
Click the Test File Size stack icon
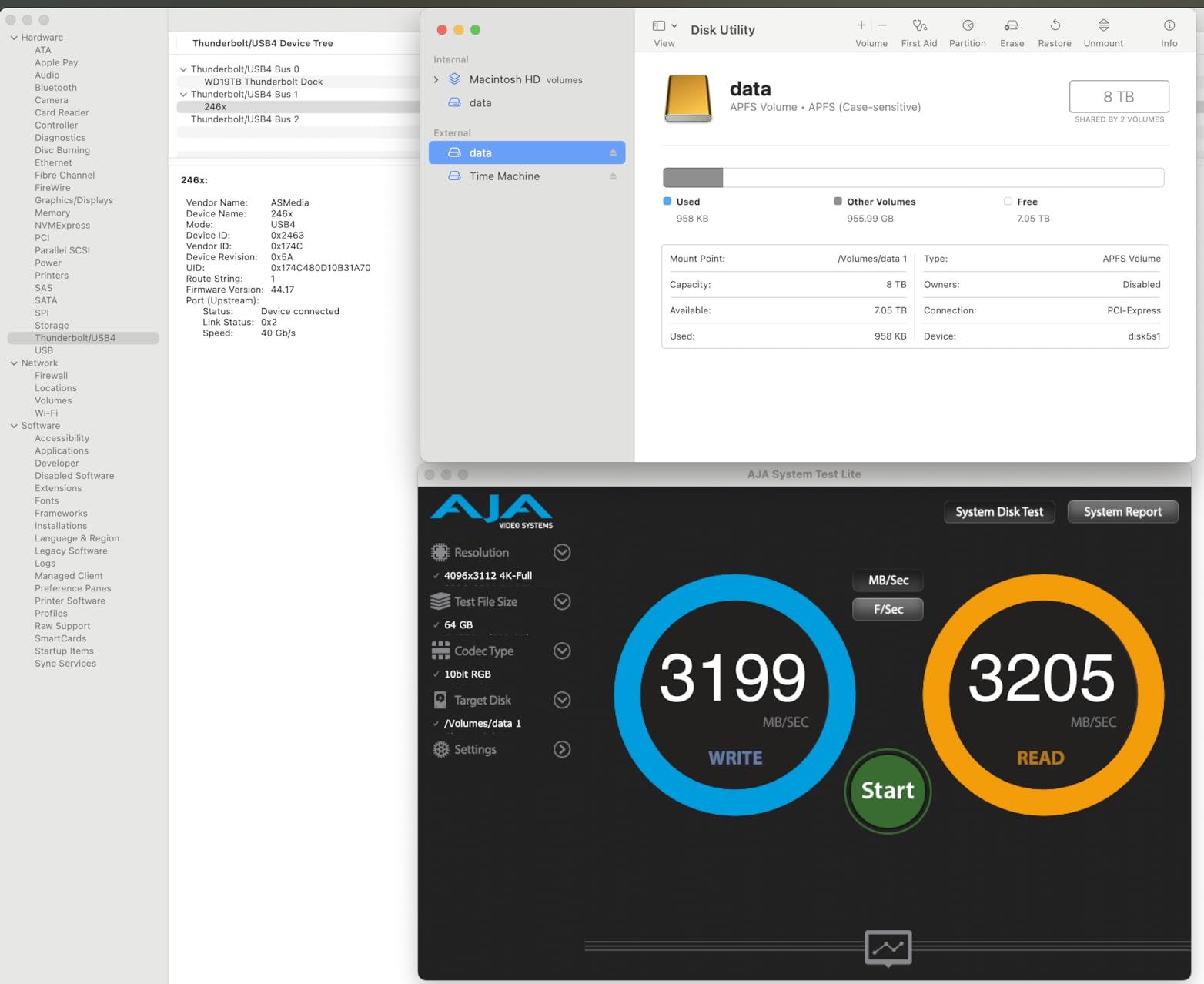pos(440,601)
